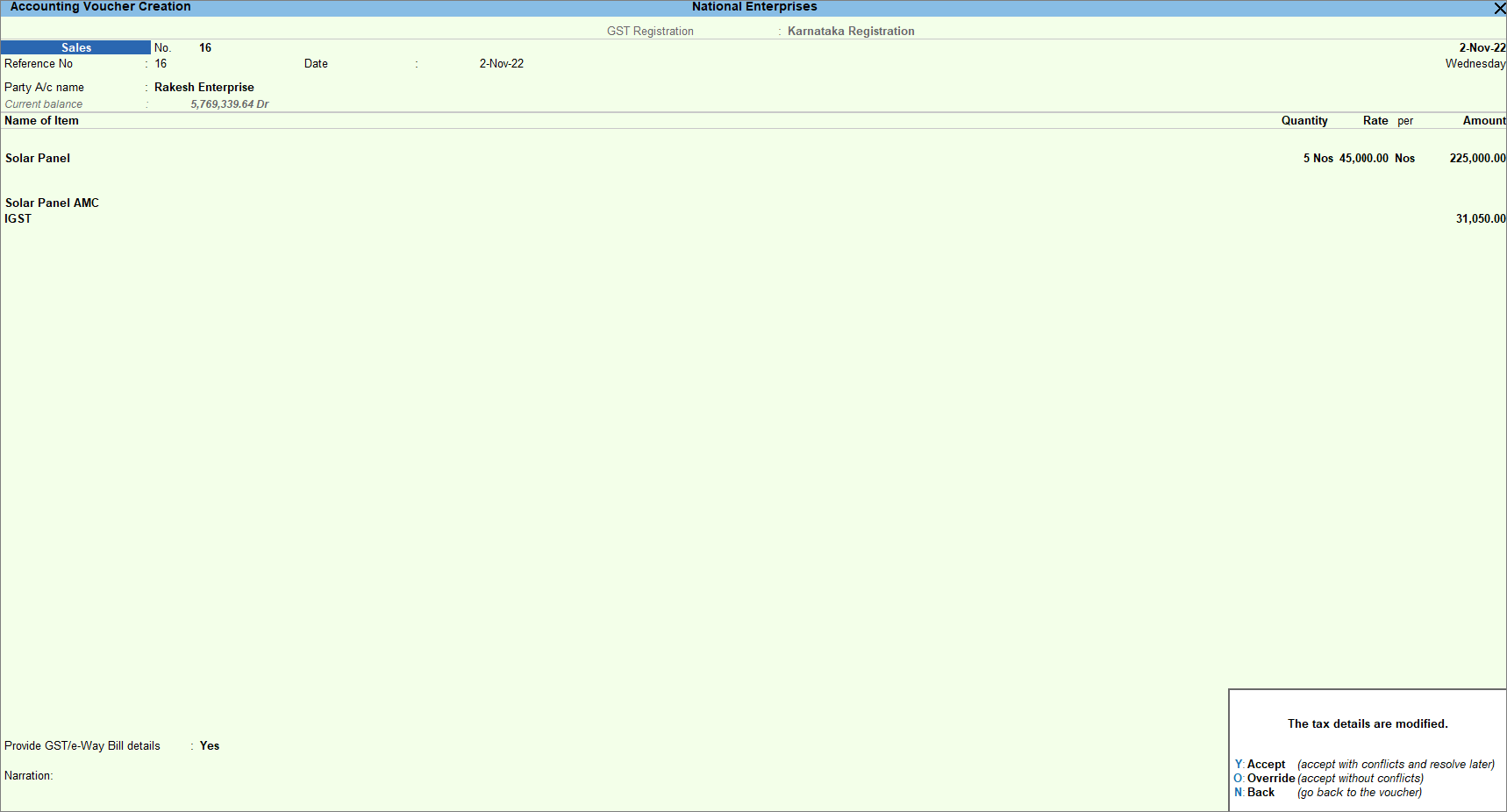Toggle Provide GST/e-Way Bill details Yes
The width and height of the screenshot is (1507, 812).
[x=210, y=746]
